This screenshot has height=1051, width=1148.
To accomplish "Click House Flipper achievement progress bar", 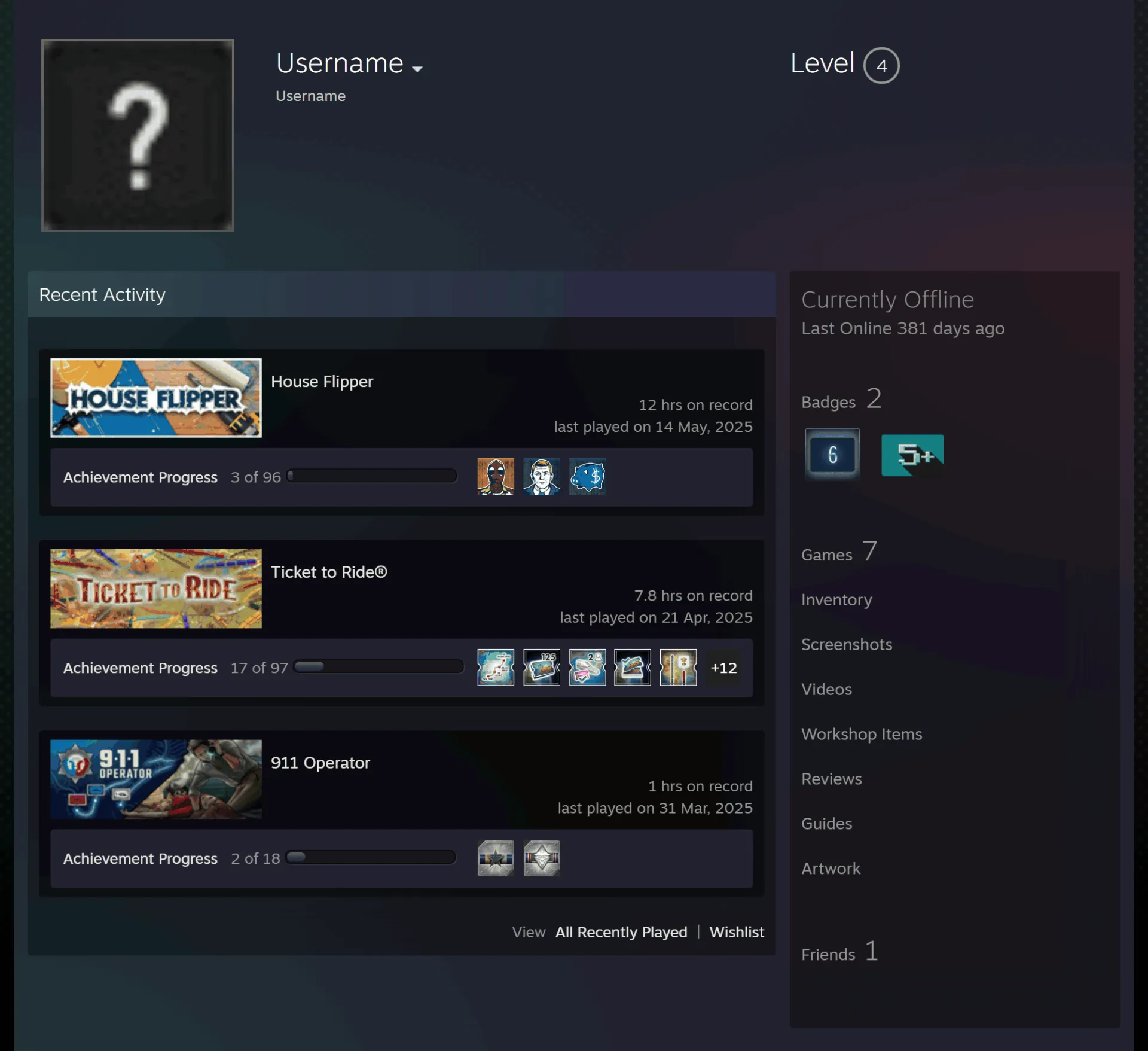I will (x=371, y=476).
